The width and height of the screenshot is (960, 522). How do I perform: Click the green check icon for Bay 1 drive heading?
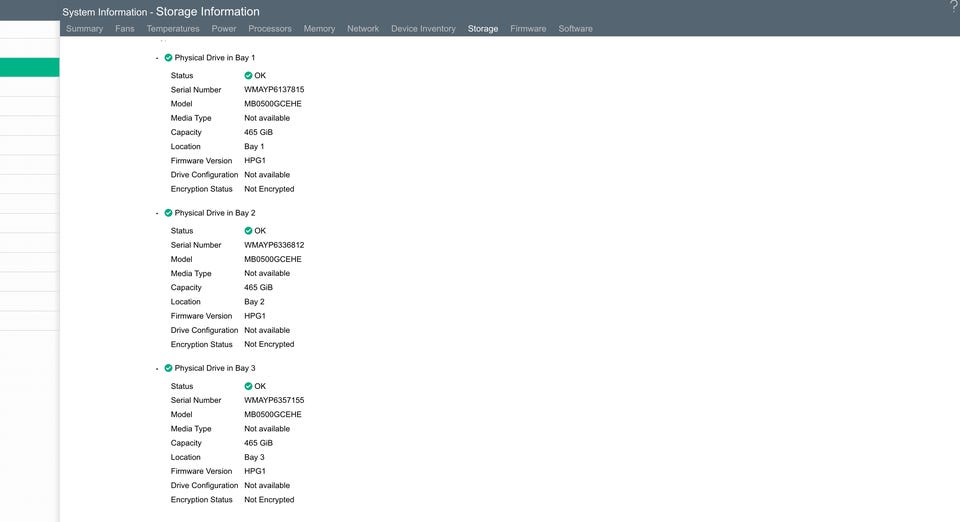coord(168,58)
